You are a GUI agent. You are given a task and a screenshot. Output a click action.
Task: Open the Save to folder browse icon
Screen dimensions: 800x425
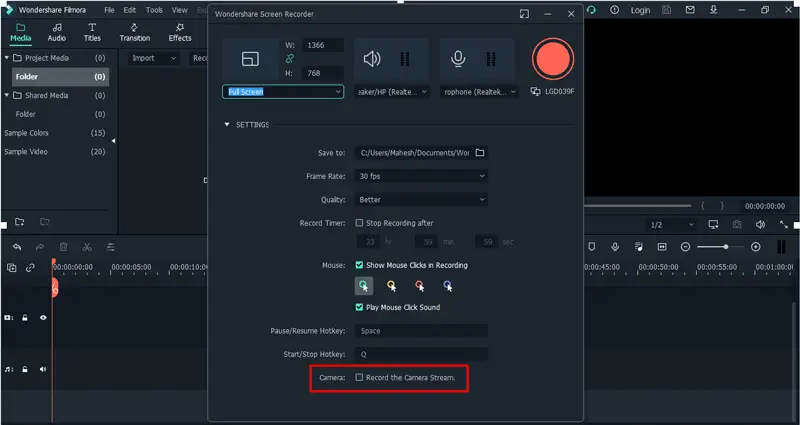coord(480,153)
